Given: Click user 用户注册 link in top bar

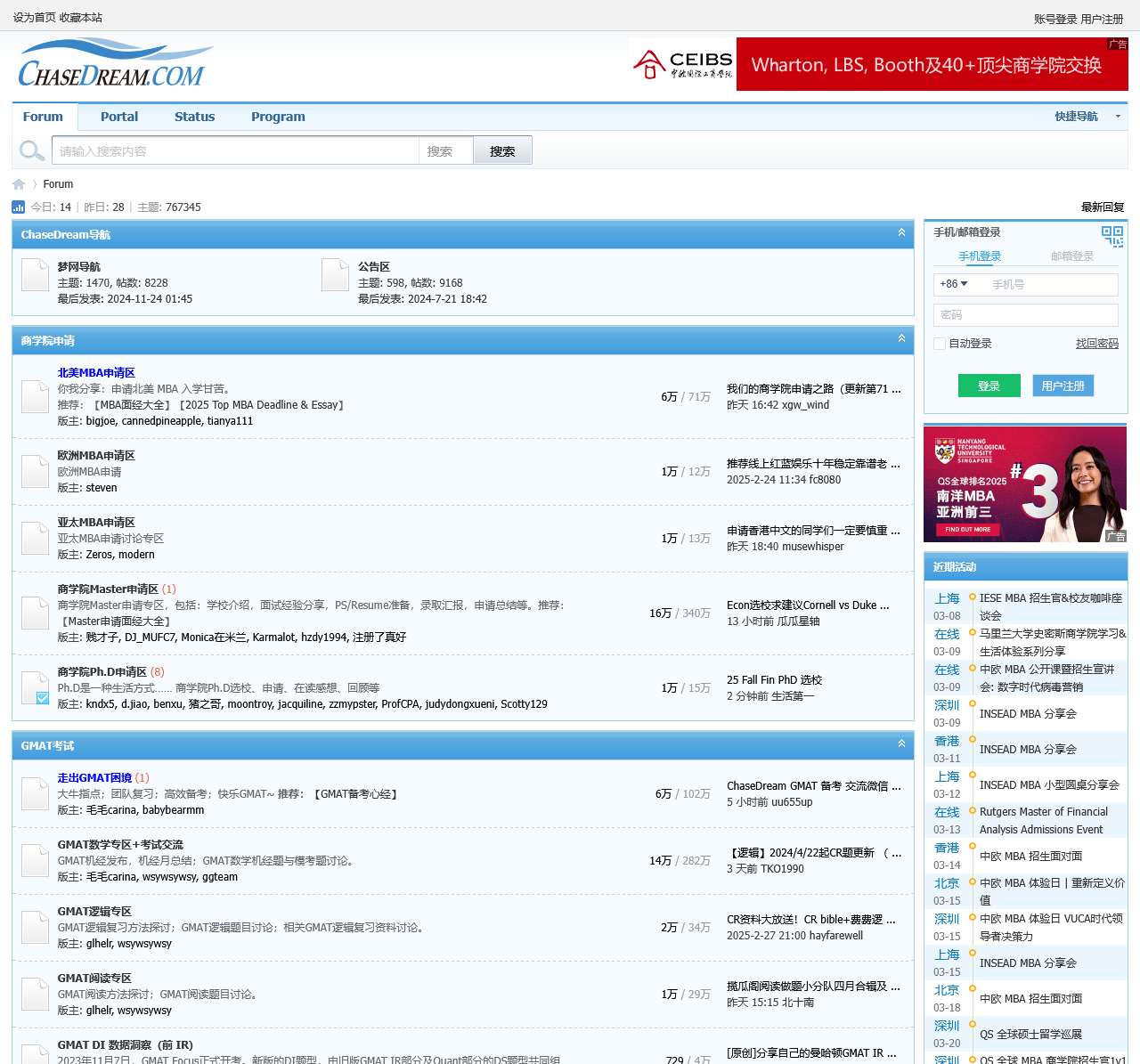Looking at the screenshot, I should pos(1103,19).
